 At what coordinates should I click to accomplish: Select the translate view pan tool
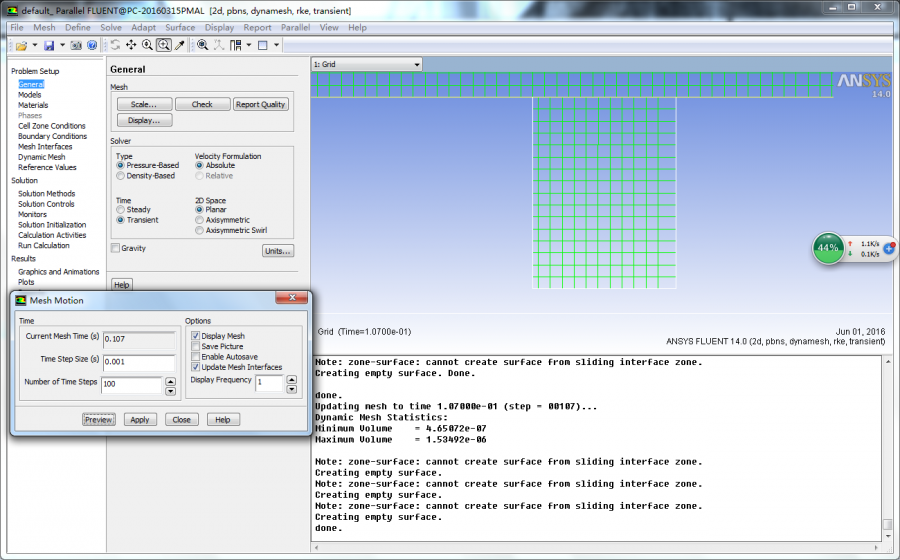tap(131, 45)
